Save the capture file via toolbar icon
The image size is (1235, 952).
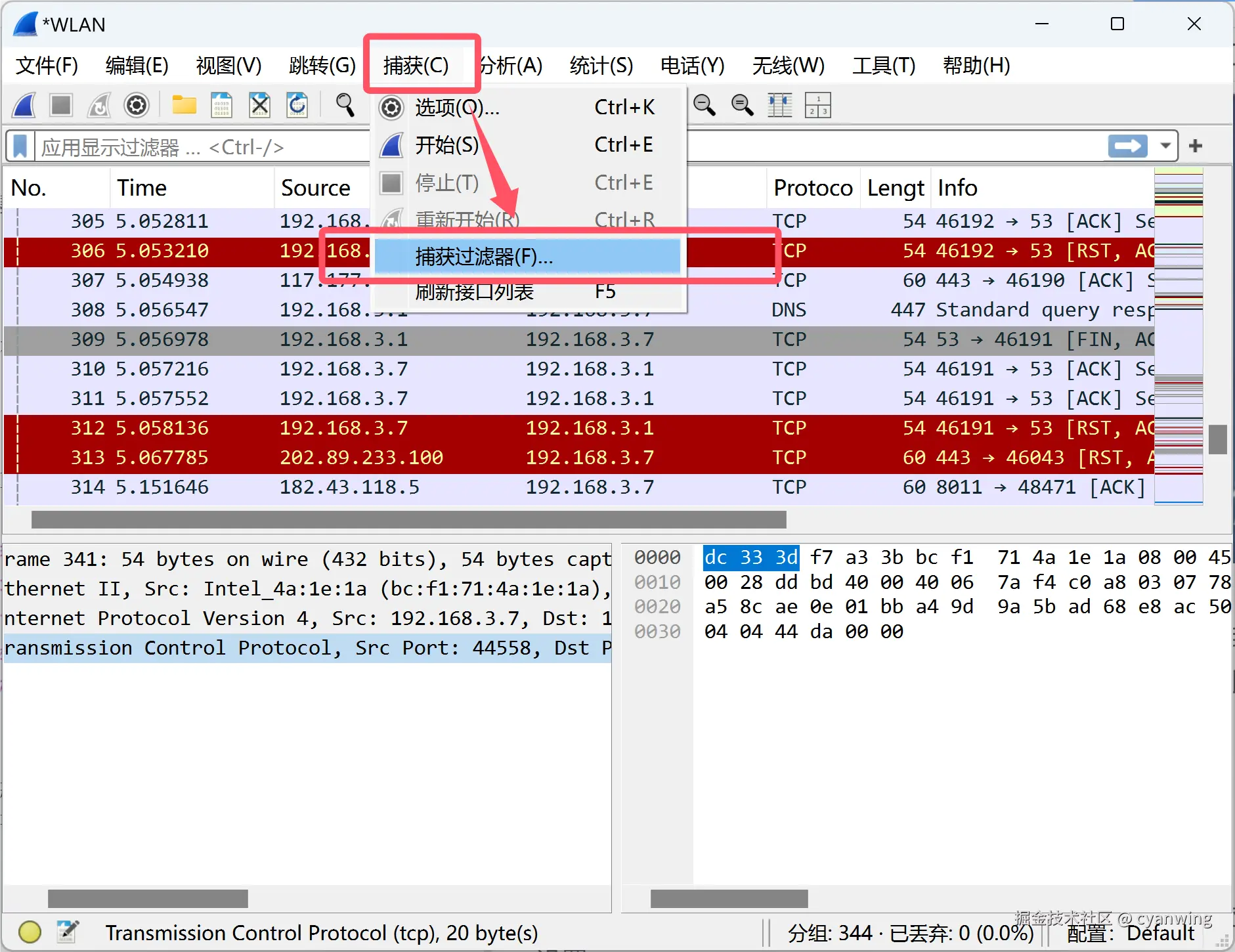[221, 105]
